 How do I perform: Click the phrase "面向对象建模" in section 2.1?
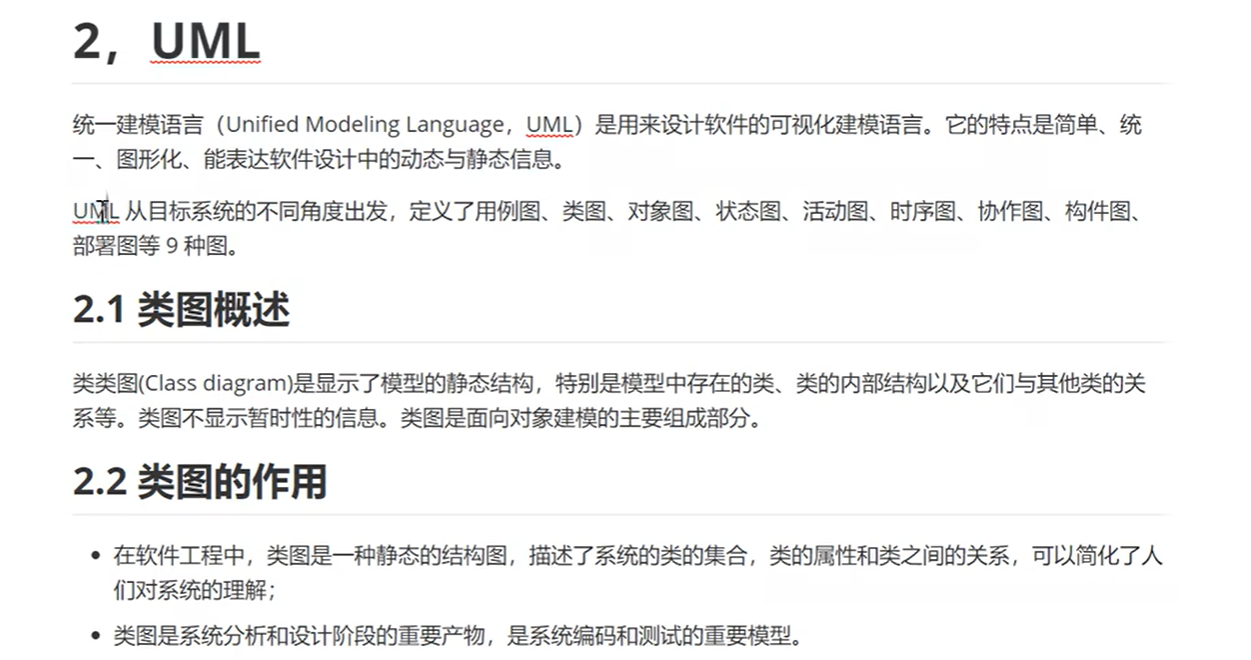pos(552,418)
